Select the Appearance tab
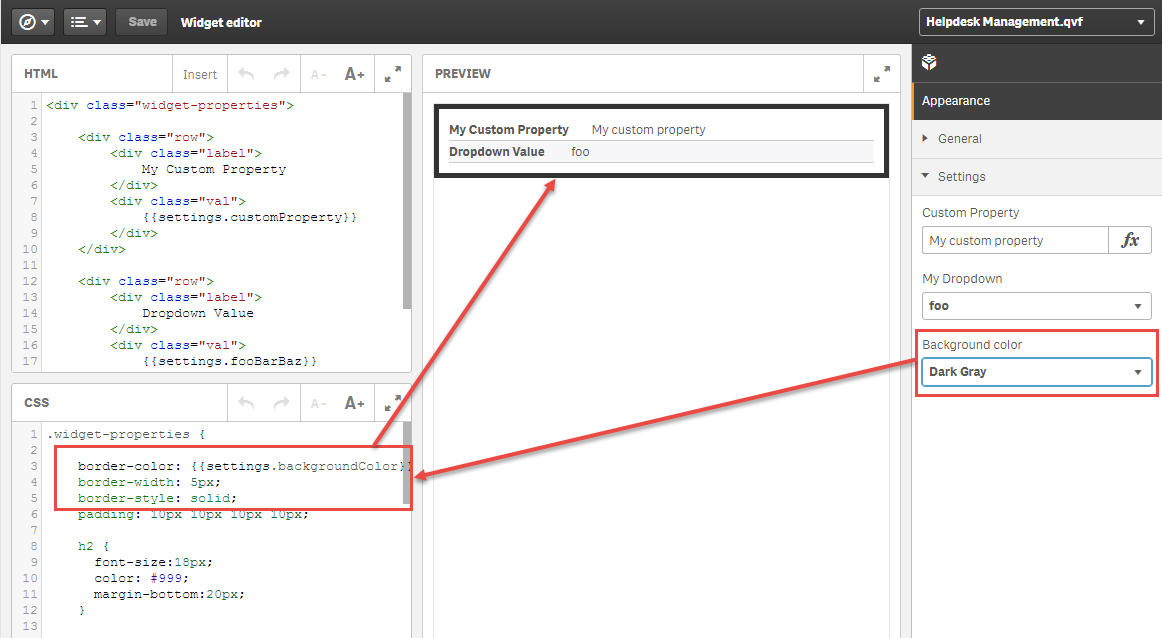 [956, 101]
